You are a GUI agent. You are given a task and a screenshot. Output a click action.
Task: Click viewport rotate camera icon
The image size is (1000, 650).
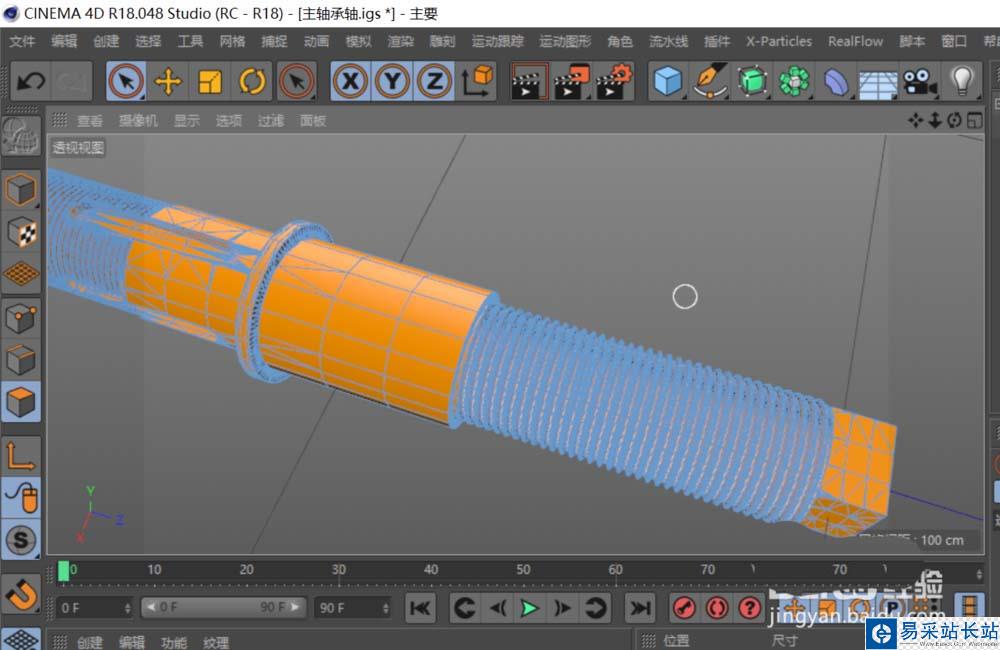point(955,120)
